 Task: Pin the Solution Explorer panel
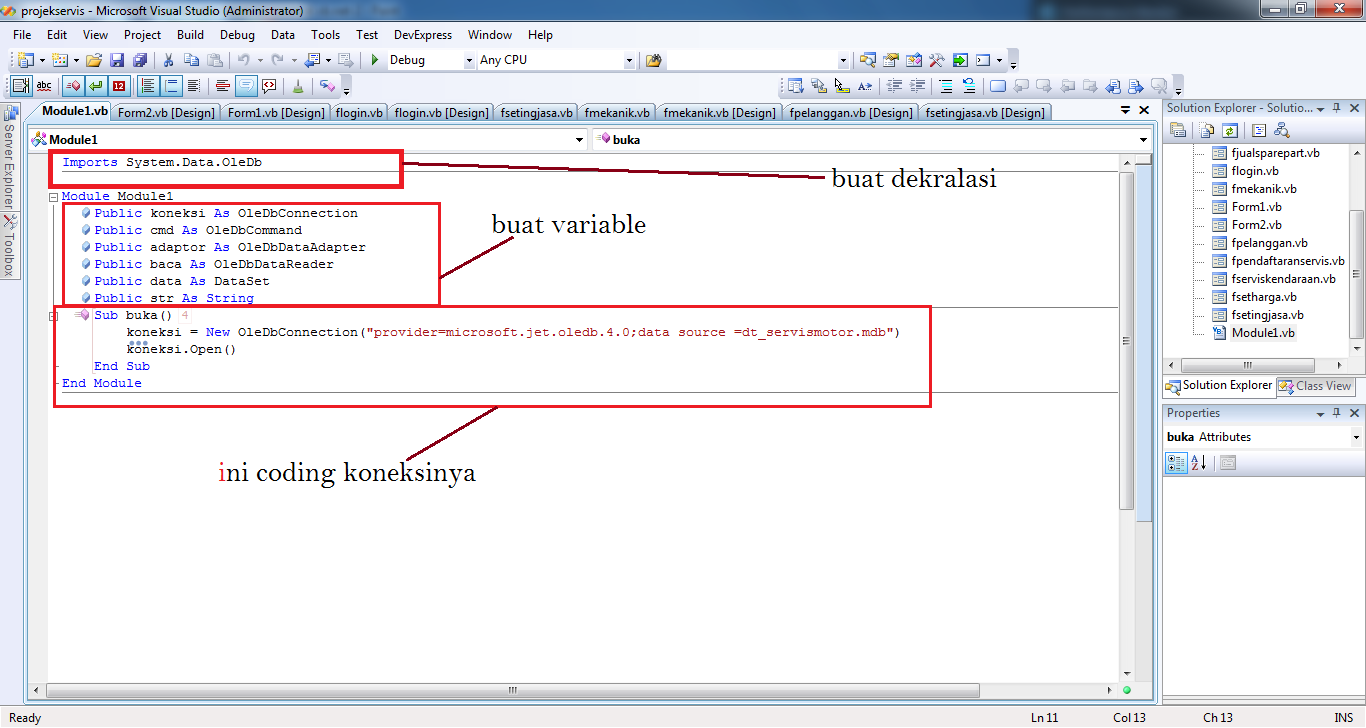click(x=1336, y=108)
